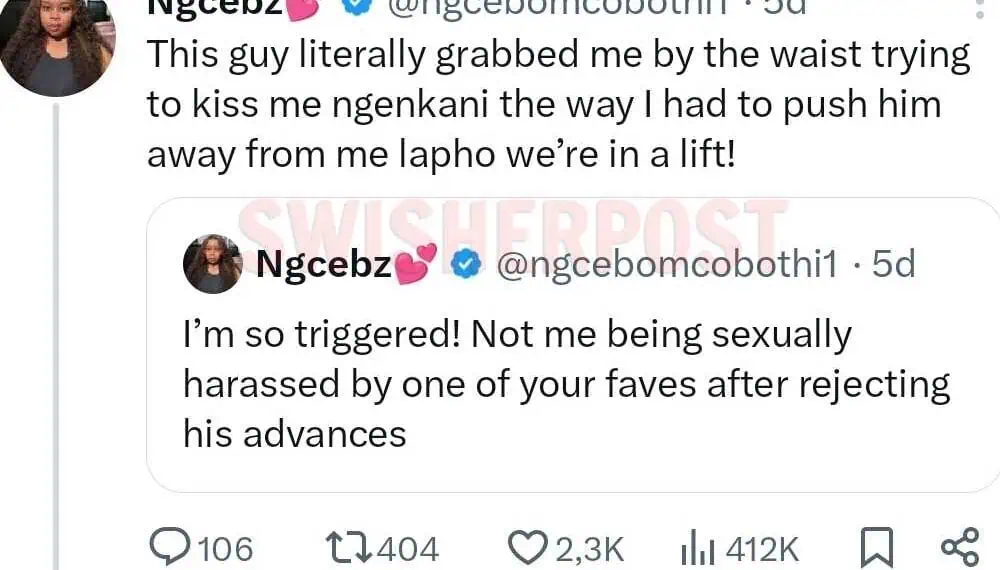The height and width of the screenshot is (570, 1000).
Task: Click the small avatar in the quoted tweet
Action: pos(212,264)
